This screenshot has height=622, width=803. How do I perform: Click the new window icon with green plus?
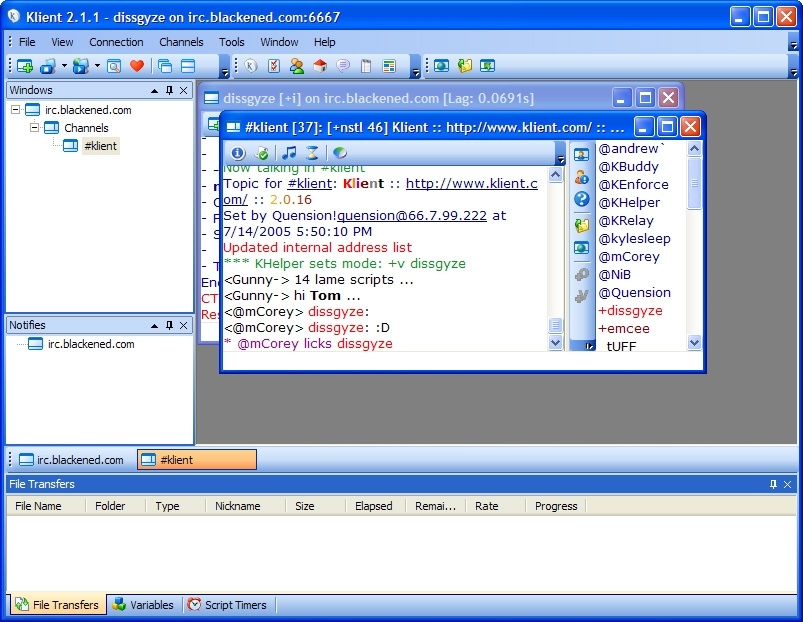(x=25, y=66)
